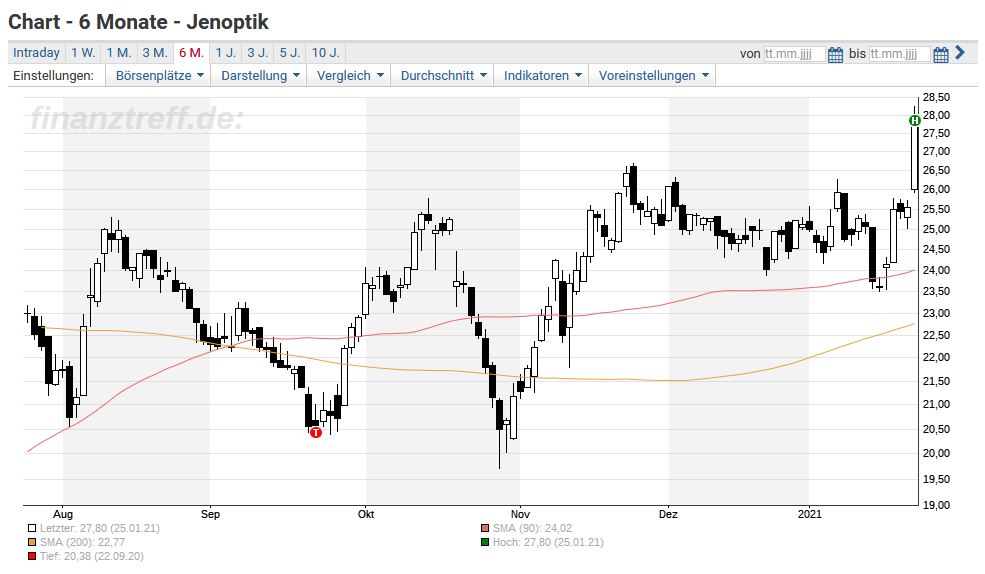This screenshot has width=985, height=574.
Task: Select the 6 M. range tab
Action: (x=191, y=53)
